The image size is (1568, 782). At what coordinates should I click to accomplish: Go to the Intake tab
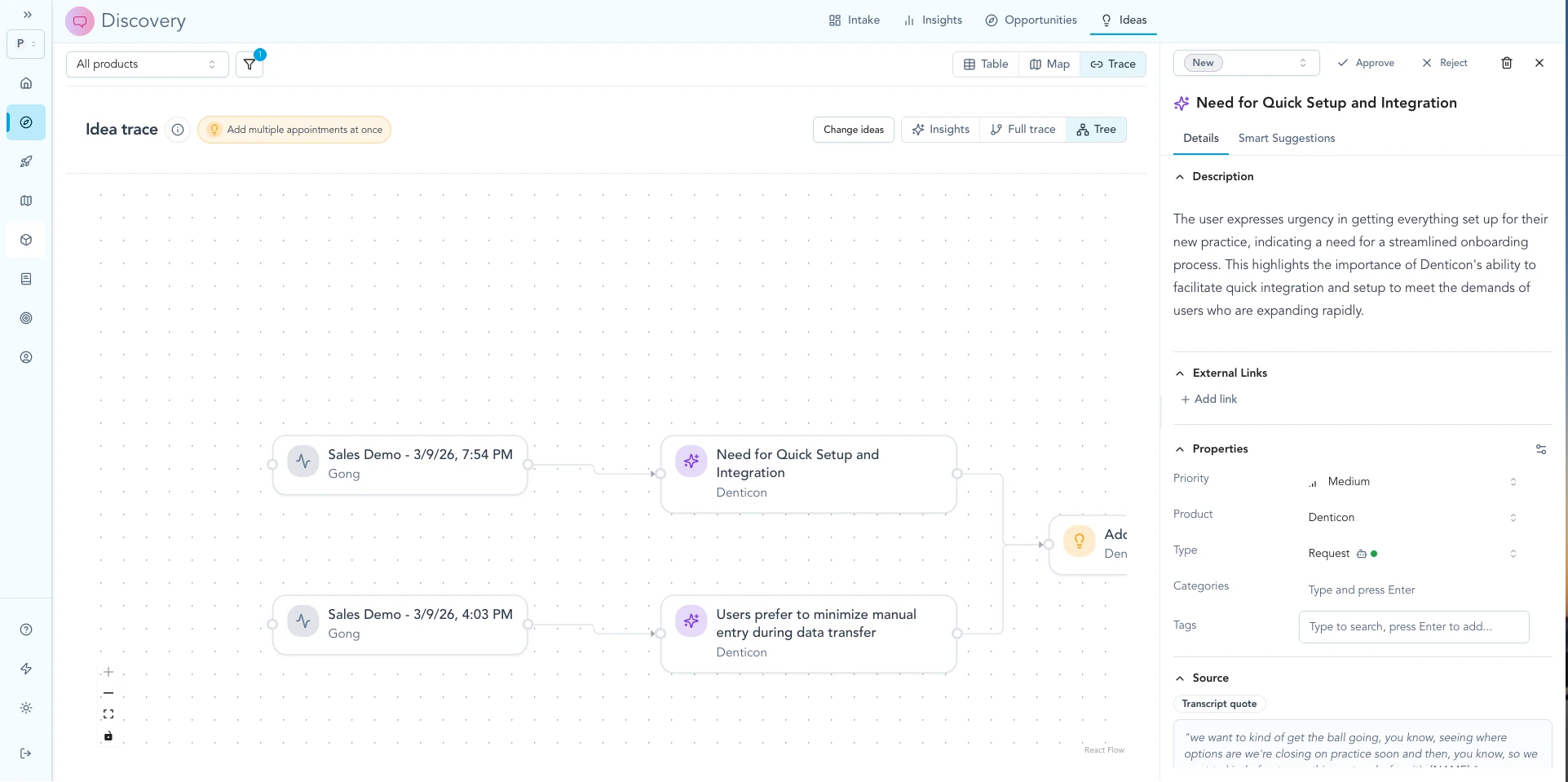click(855, 20)
